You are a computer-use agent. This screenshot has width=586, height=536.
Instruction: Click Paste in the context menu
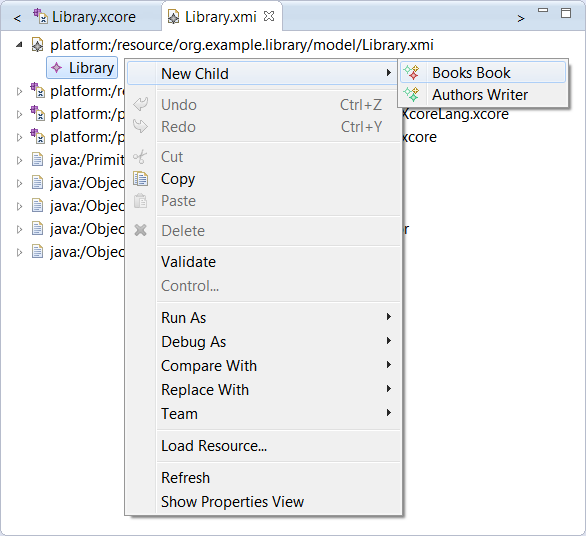point(263,201)
